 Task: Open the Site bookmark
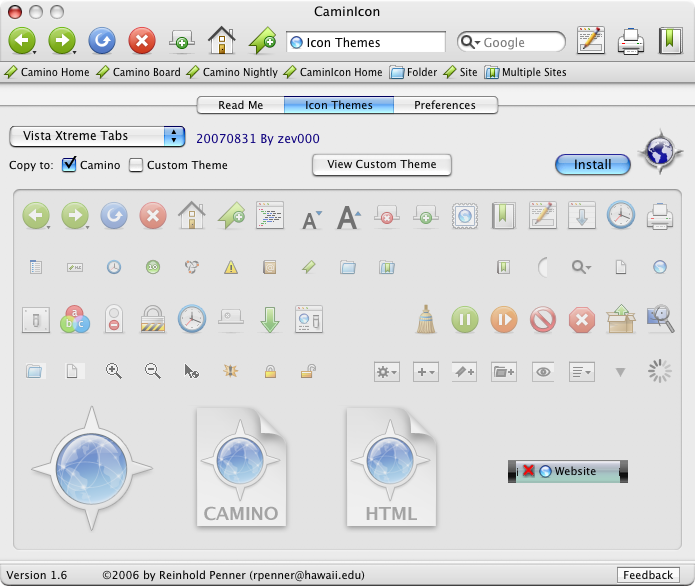click(460, 72)
